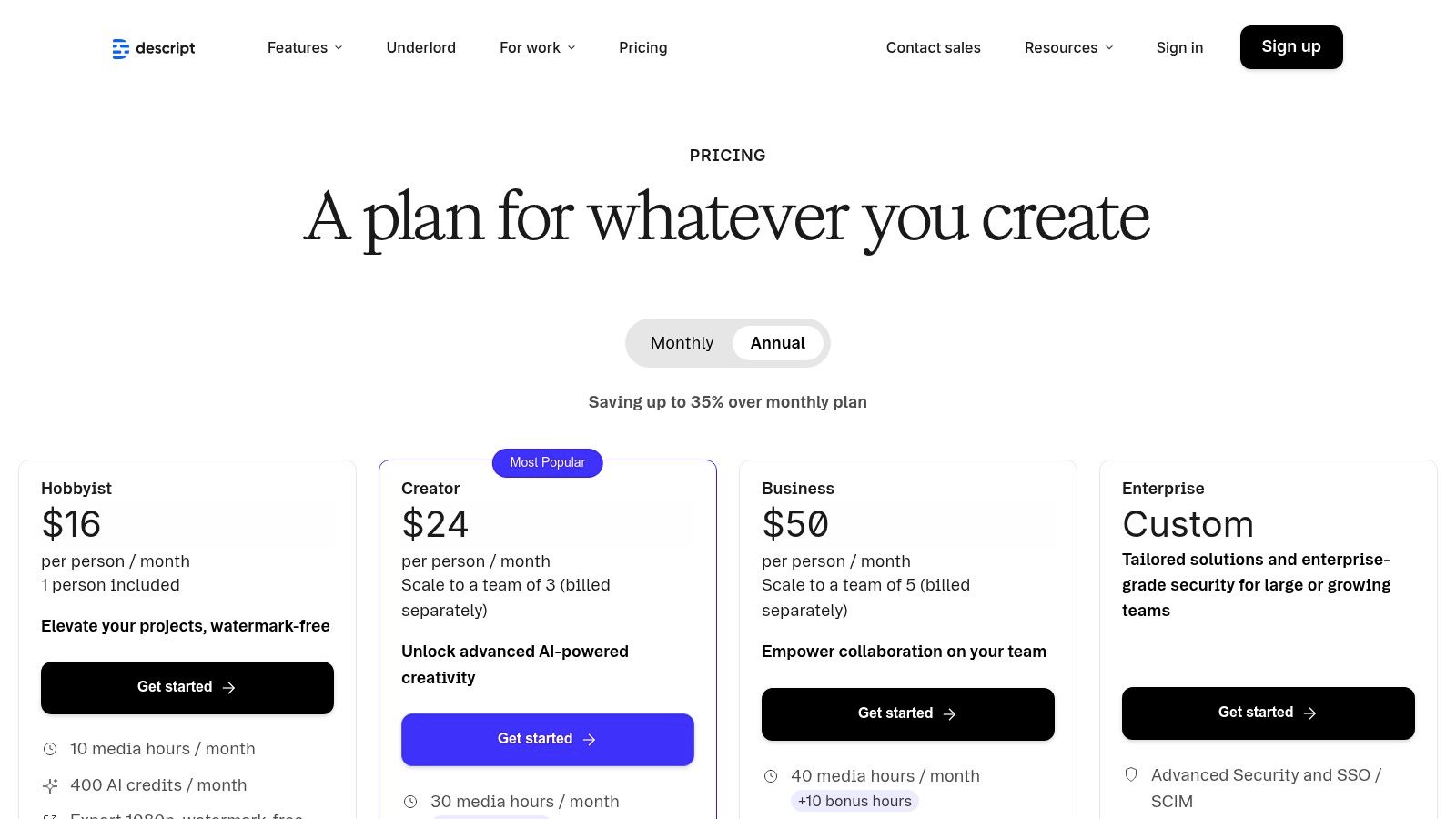The width and height of the screenshot is (1456, 819).
Task: Click the arrow icon in Creator's Get started button
Action: 591,739
